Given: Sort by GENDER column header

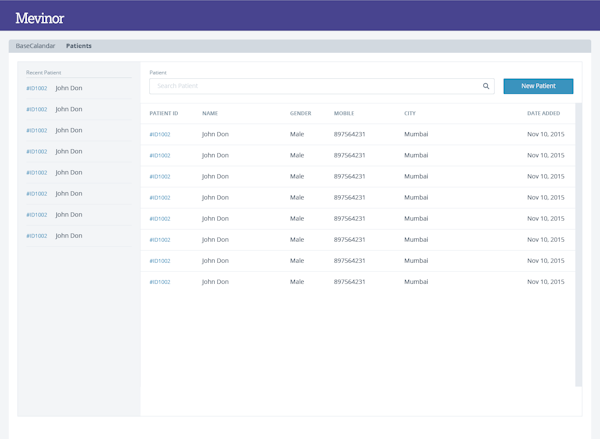Looking at the screenshot, I should tap(300, 113).
